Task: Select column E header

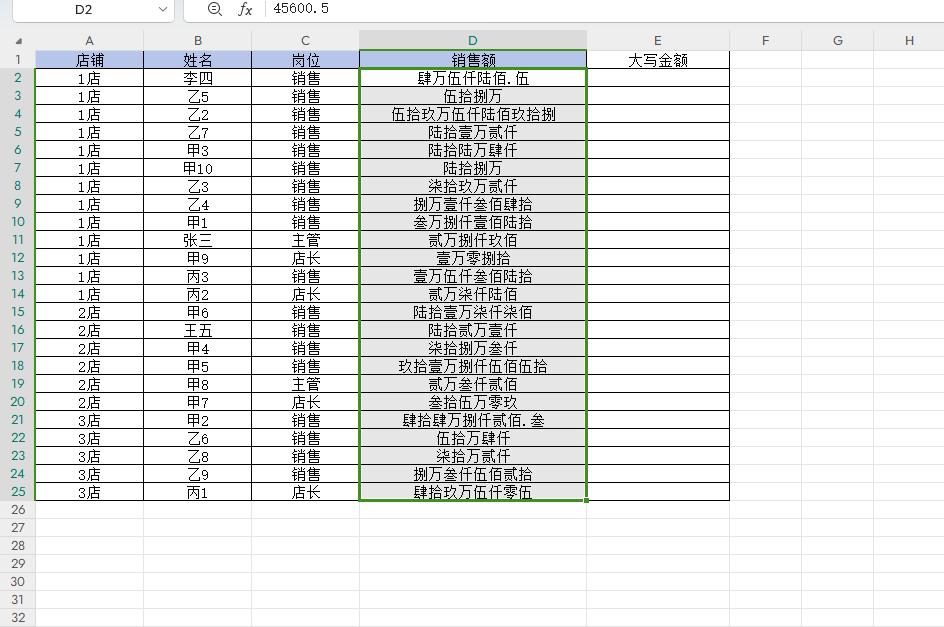Action: point(657,40)
